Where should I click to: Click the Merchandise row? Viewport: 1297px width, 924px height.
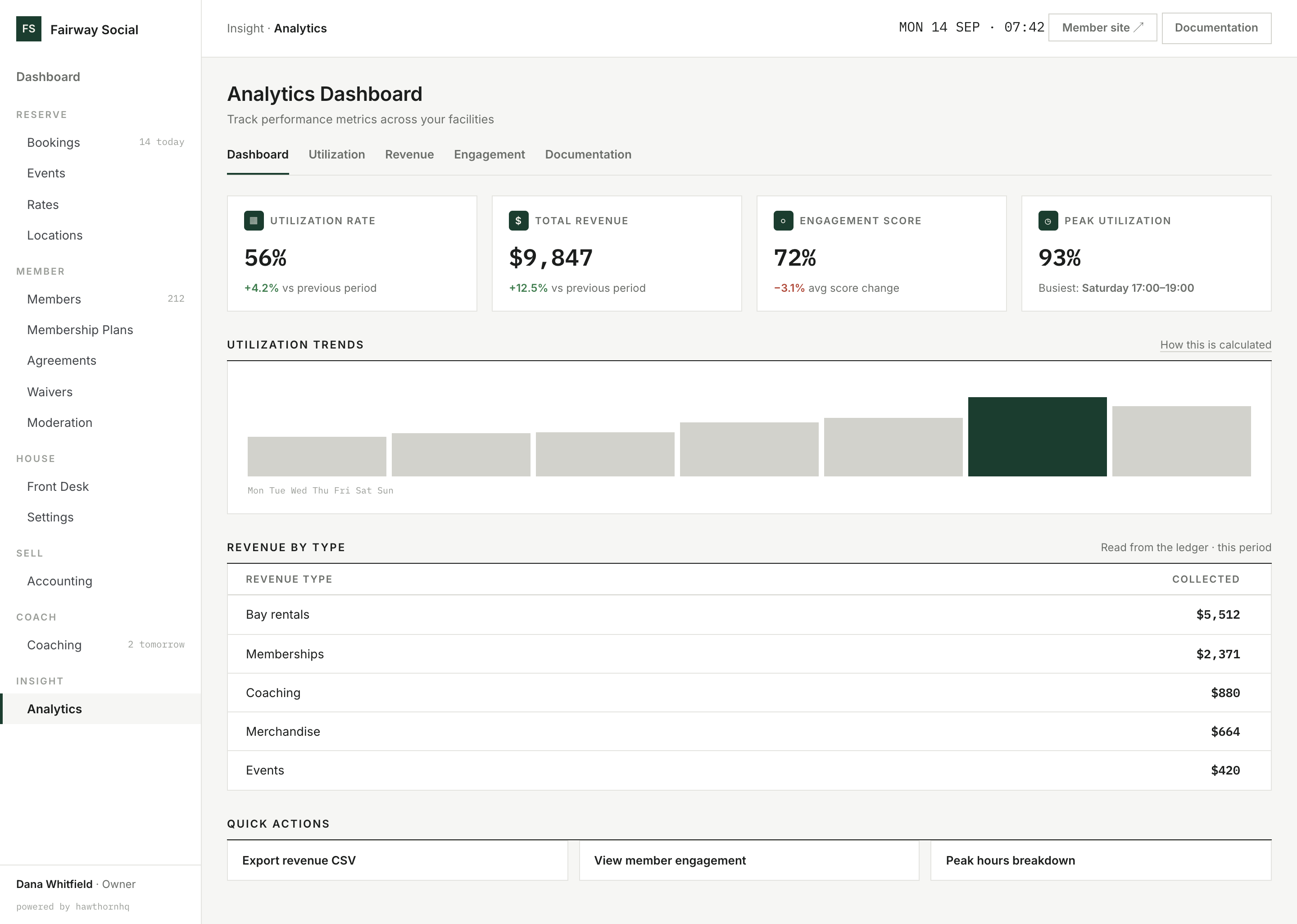[x=748, y=731]
